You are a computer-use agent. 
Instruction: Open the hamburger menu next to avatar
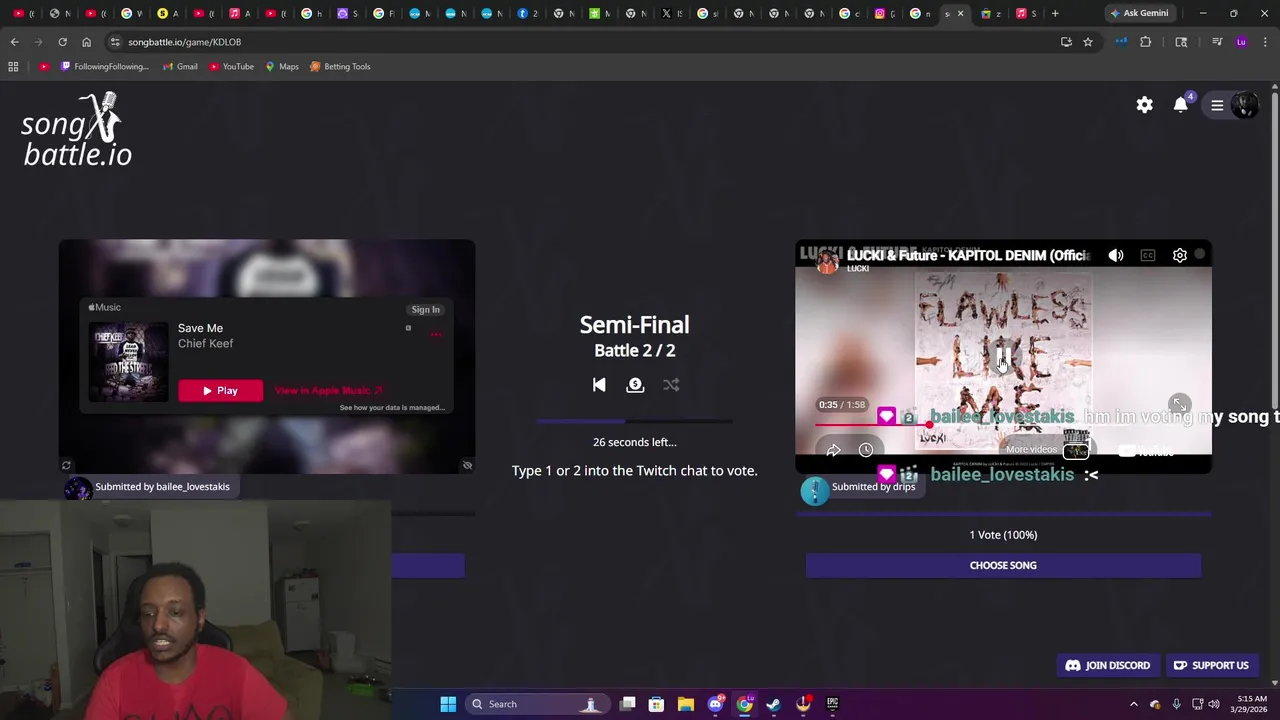click(1217, 105)
